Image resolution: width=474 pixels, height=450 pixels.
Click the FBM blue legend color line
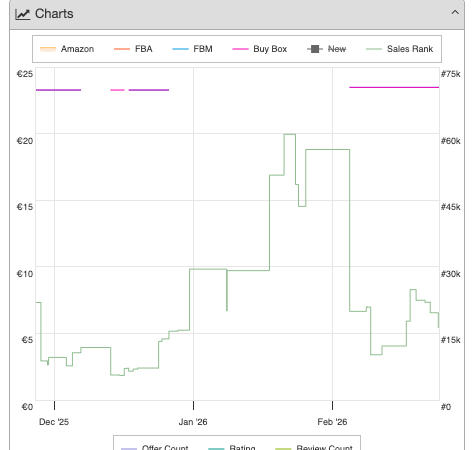(180, 49)
